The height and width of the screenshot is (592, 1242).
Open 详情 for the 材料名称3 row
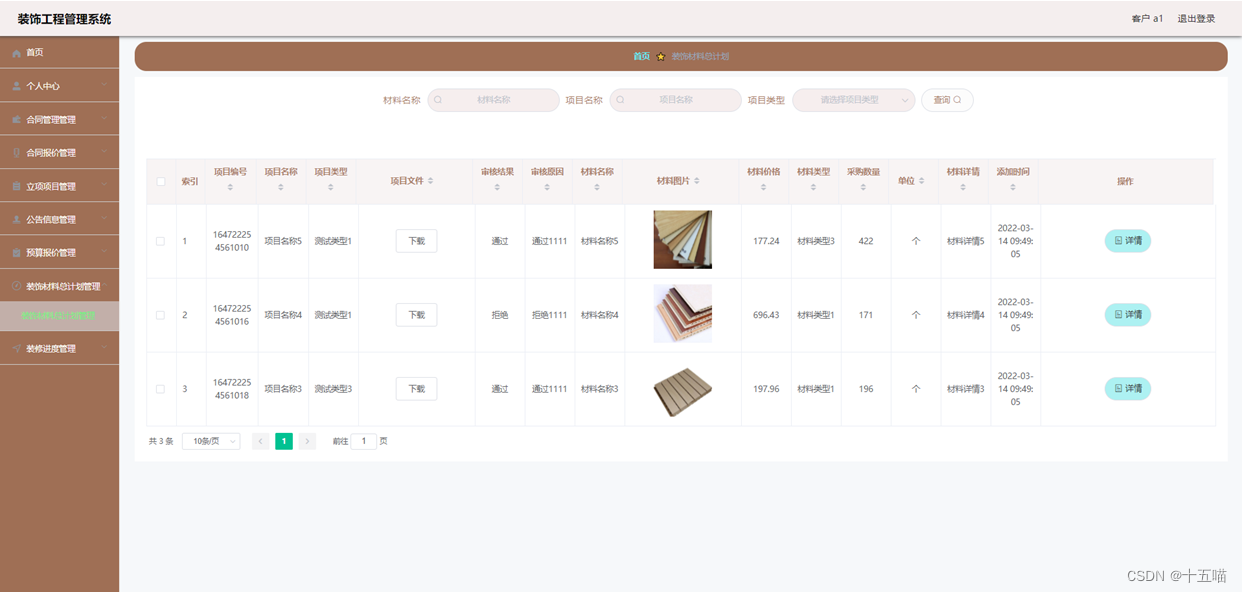click(1128, 389)
